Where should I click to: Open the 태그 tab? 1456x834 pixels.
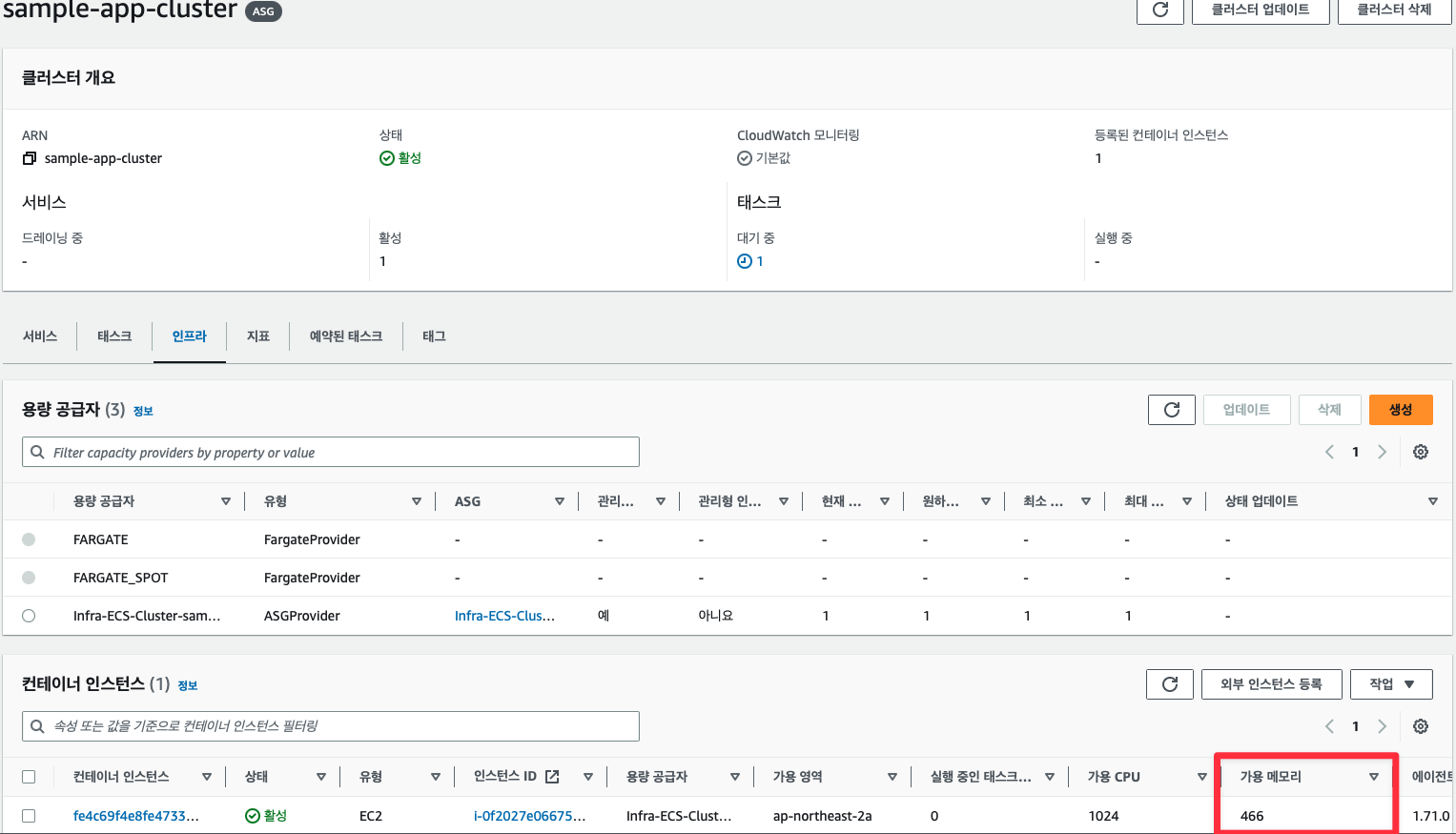[x=434, y=336]
